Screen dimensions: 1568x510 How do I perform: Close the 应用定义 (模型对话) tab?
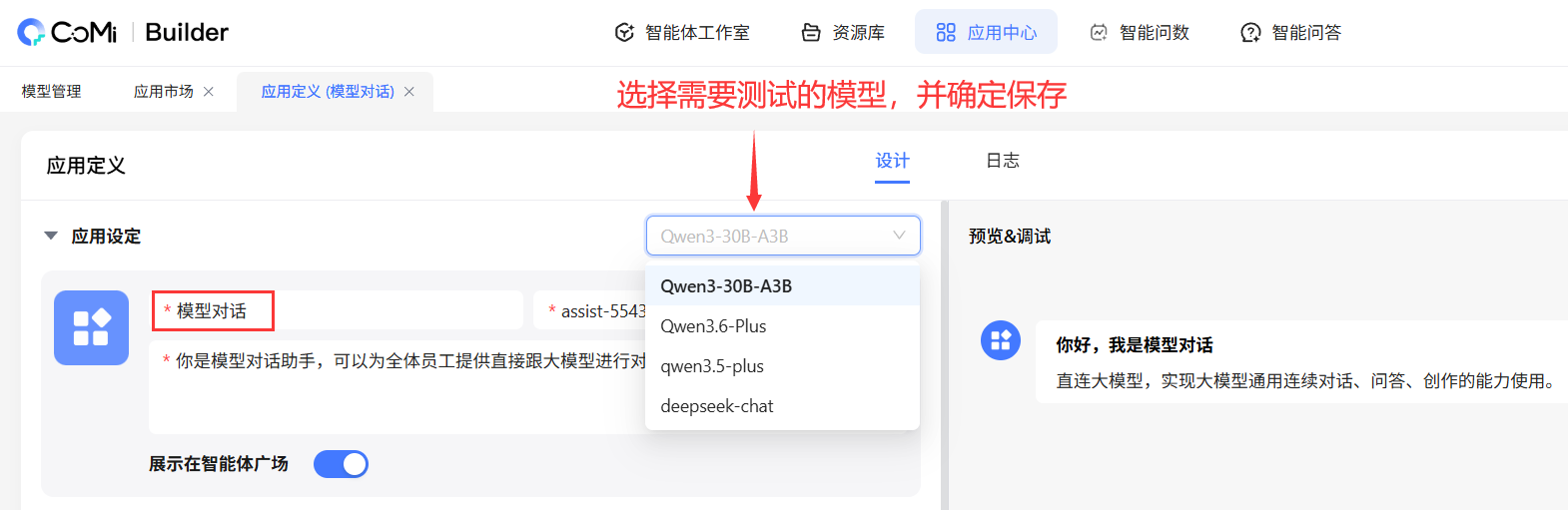[x=409, y=92]
